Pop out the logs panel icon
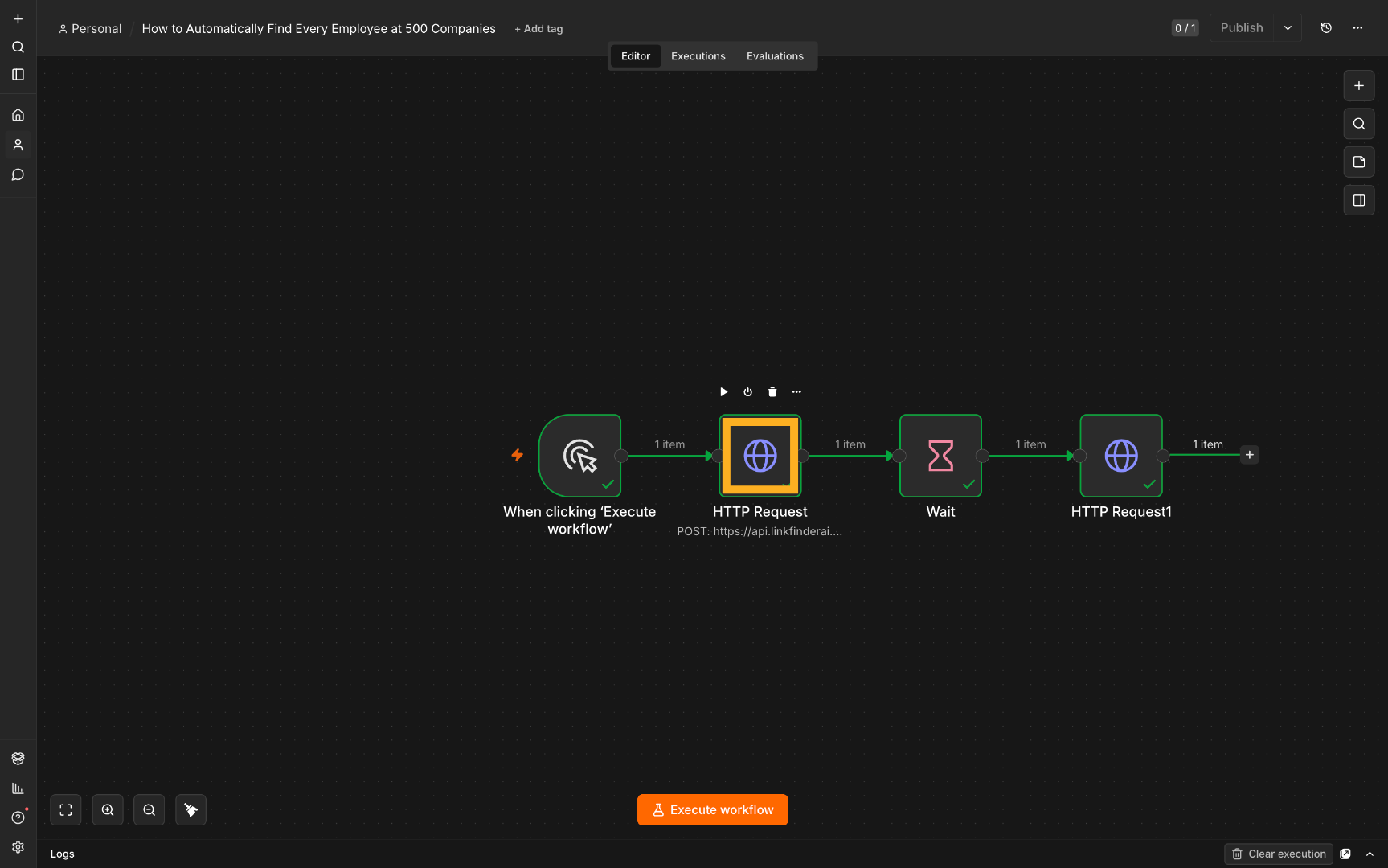 (x=1345, y=854)
